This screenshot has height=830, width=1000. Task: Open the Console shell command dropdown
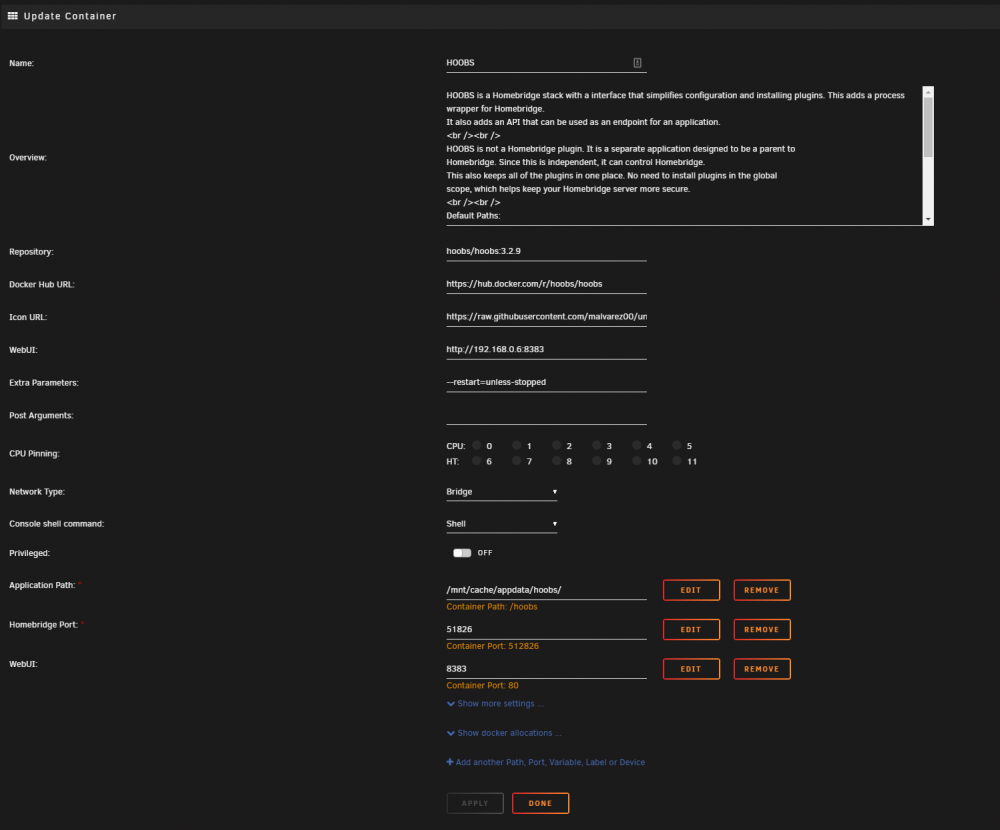click(502, 524)
